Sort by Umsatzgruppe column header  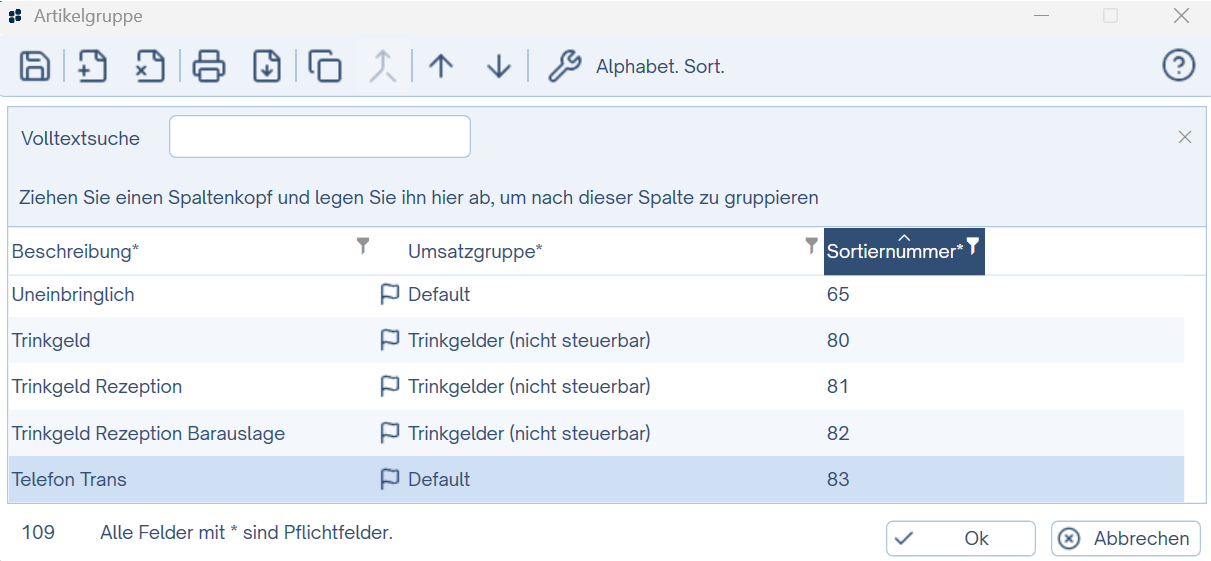475,252
